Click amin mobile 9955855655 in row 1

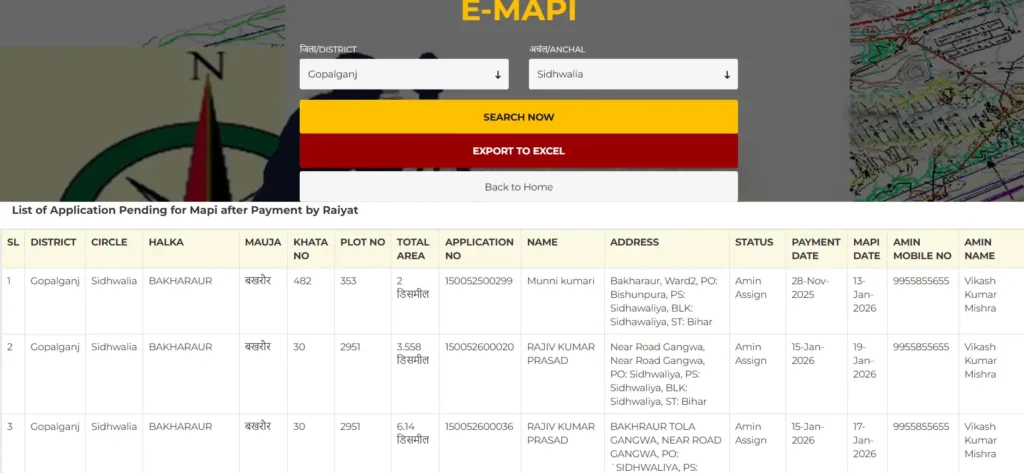[921, 281]
